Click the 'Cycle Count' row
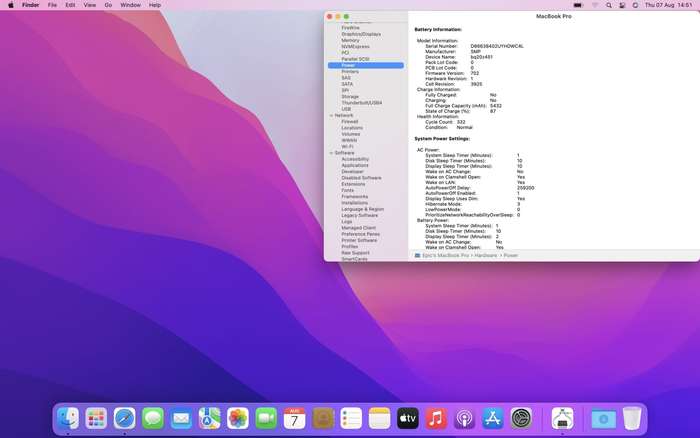700x438 pixels. [445, 122]
